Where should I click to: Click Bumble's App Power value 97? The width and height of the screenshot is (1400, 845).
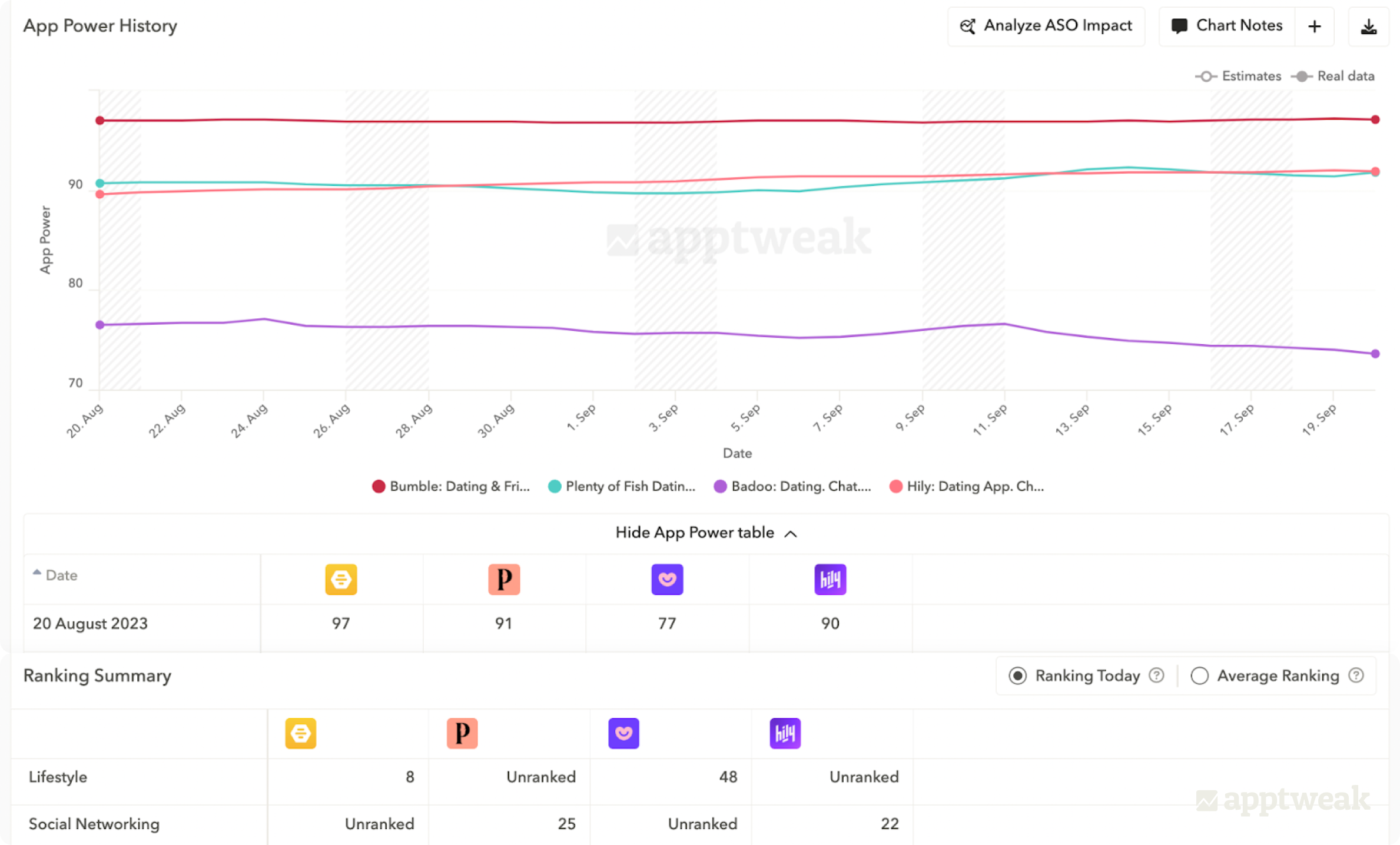click(341, 624)
